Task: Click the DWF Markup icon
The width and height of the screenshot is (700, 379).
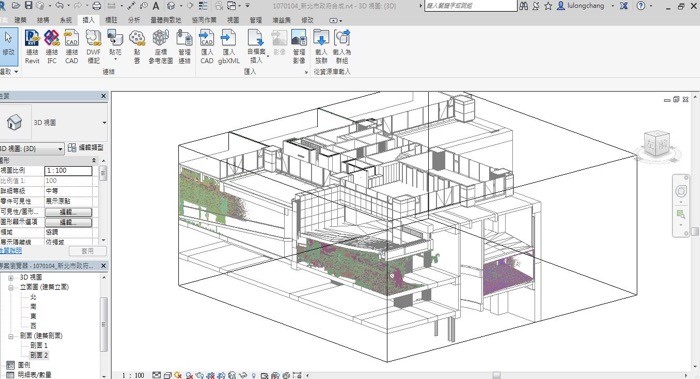Action: click(x=93, y=38)
